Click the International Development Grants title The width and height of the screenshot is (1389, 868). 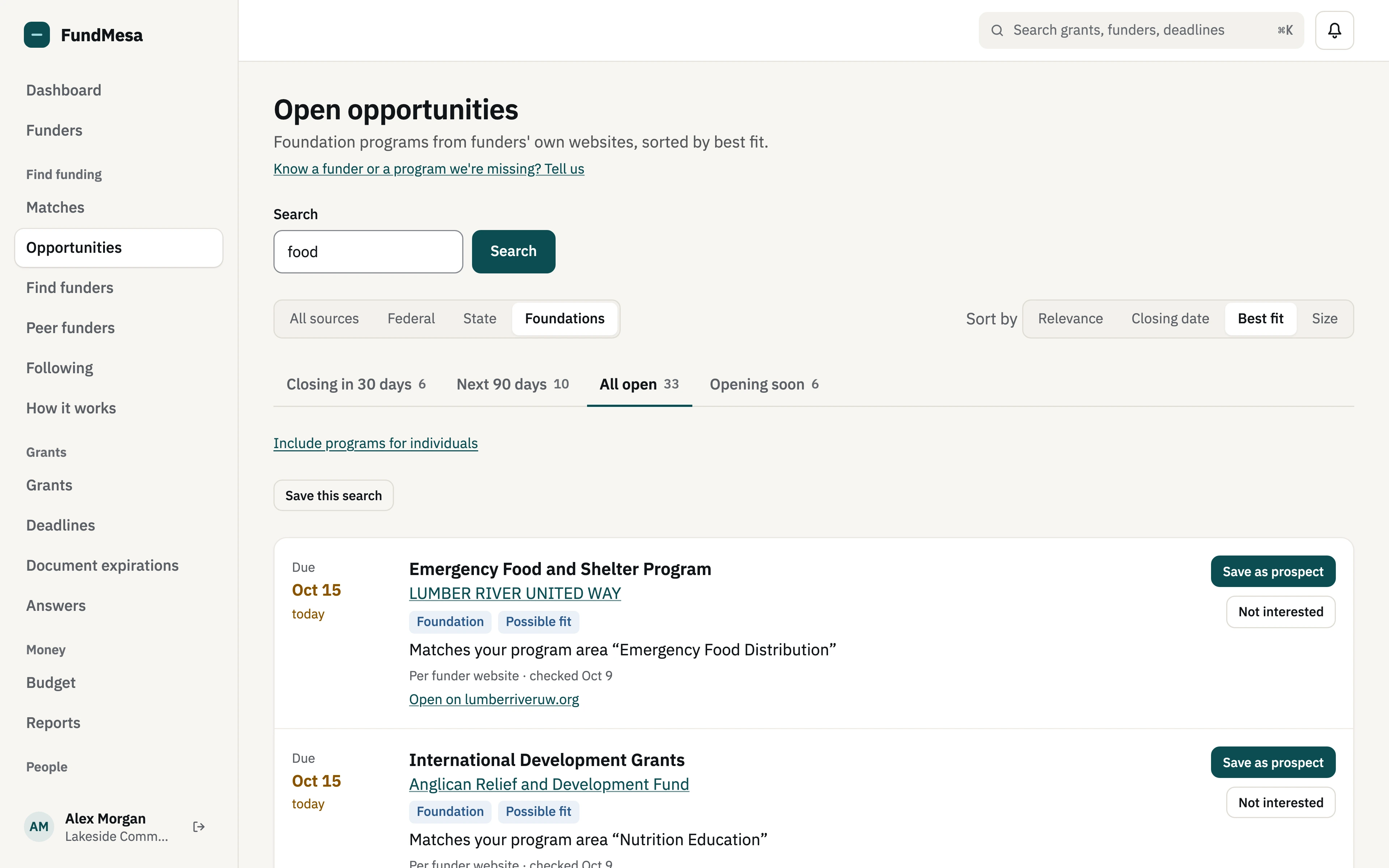click(547, 760)
